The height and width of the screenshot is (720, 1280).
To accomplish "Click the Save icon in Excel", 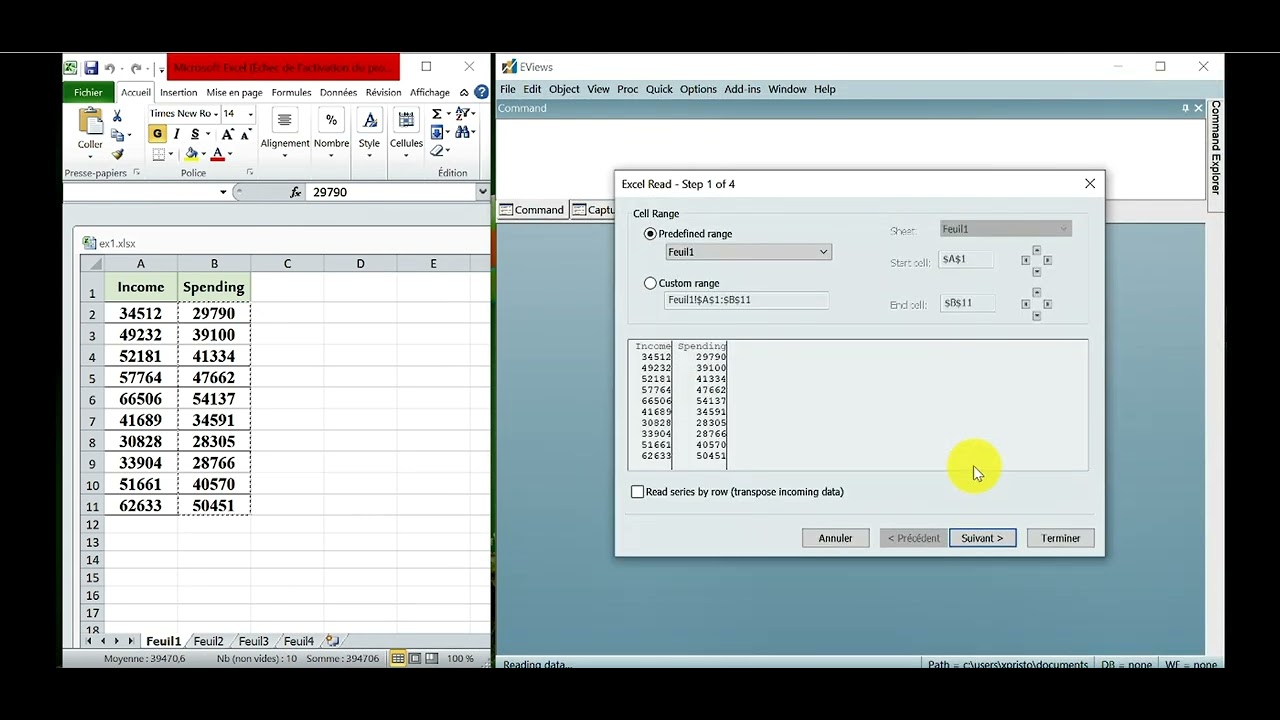I will point(90,68).
